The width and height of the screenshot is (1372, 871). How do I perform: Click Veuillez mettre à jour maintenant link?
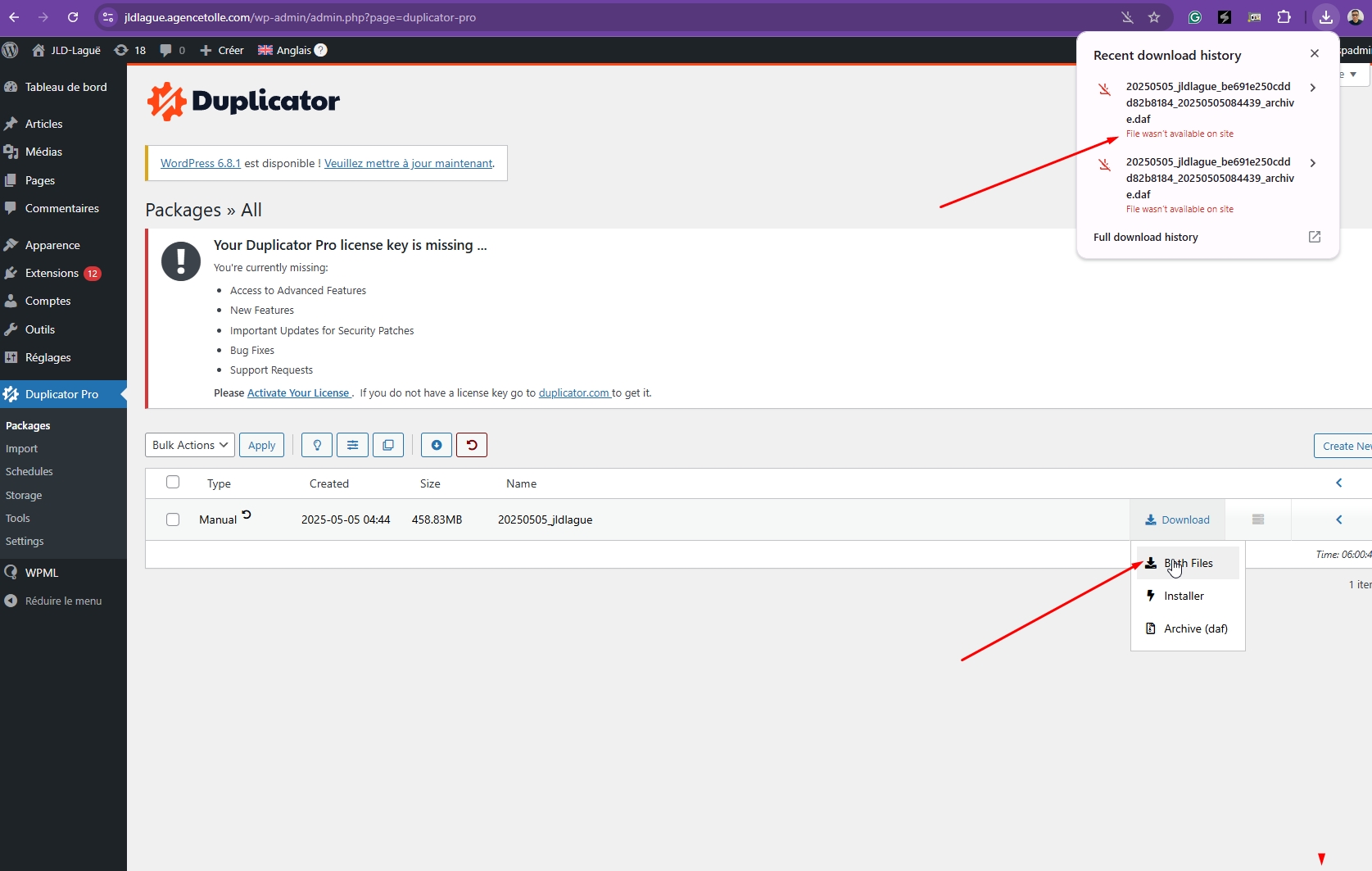pyautogui.click(x=409, y=163)
